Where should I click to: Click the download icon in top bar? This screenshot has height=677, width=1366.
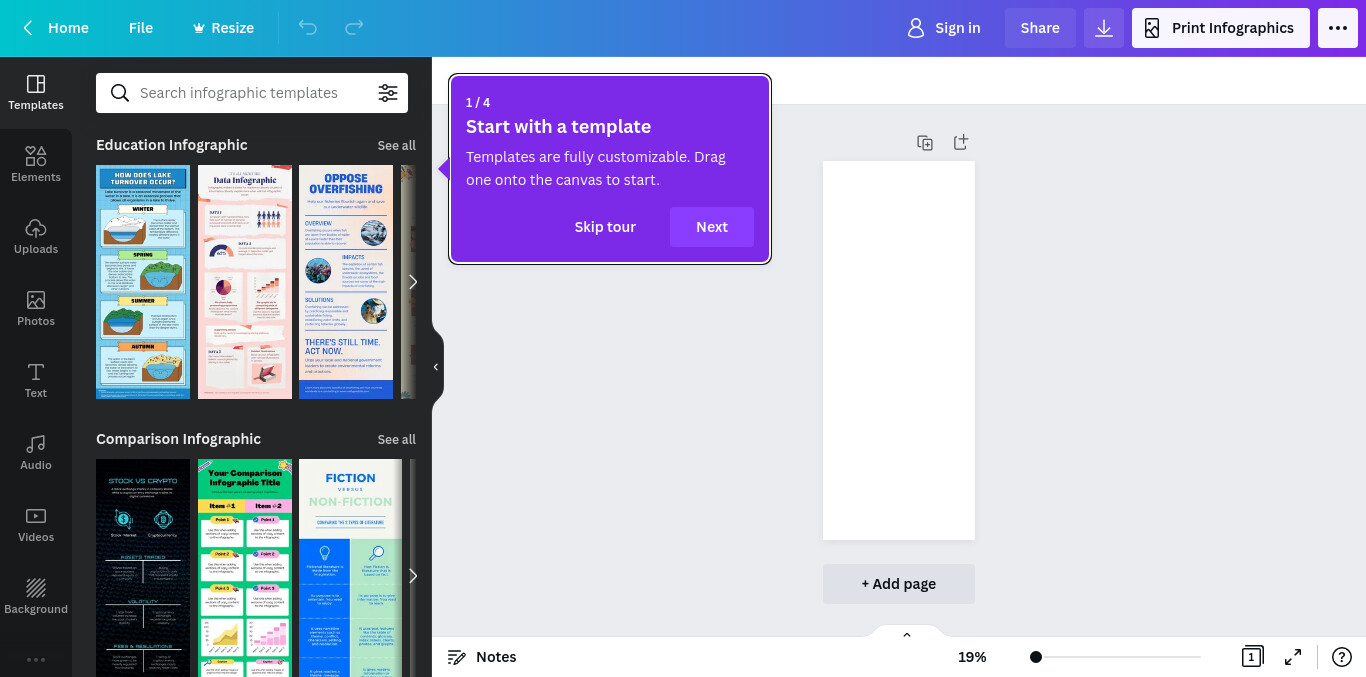coord(1104,28)
